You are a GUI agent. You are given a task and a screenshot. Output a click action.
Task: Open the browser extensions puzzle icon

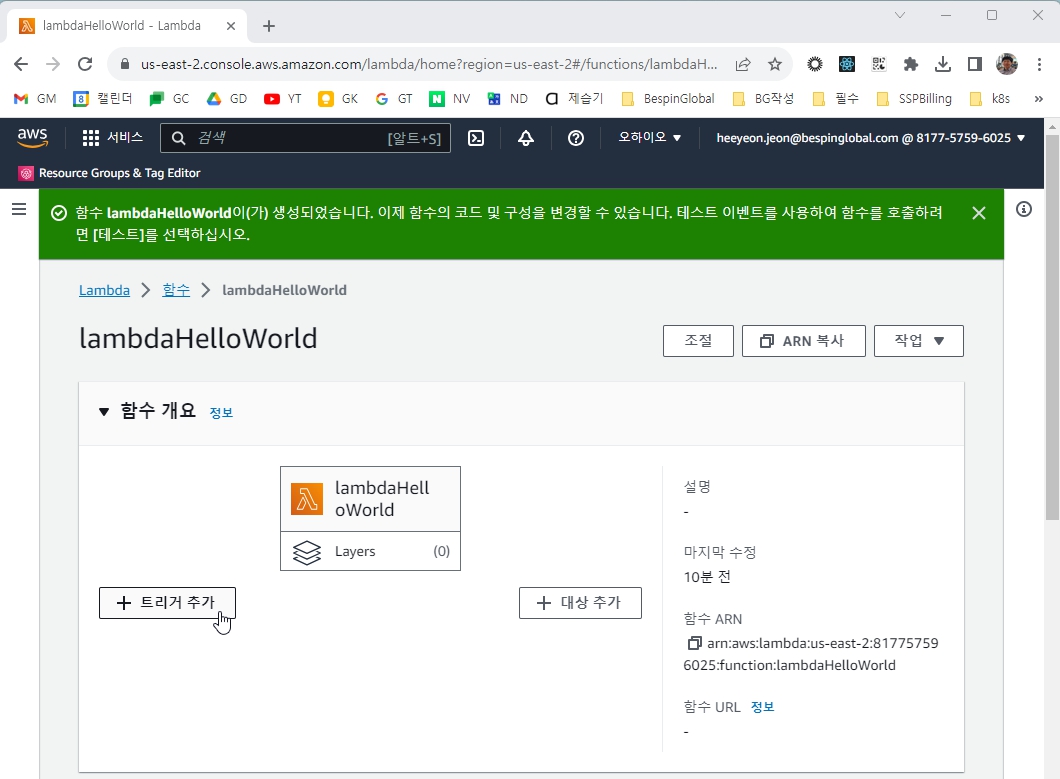(x=911, y=64)
